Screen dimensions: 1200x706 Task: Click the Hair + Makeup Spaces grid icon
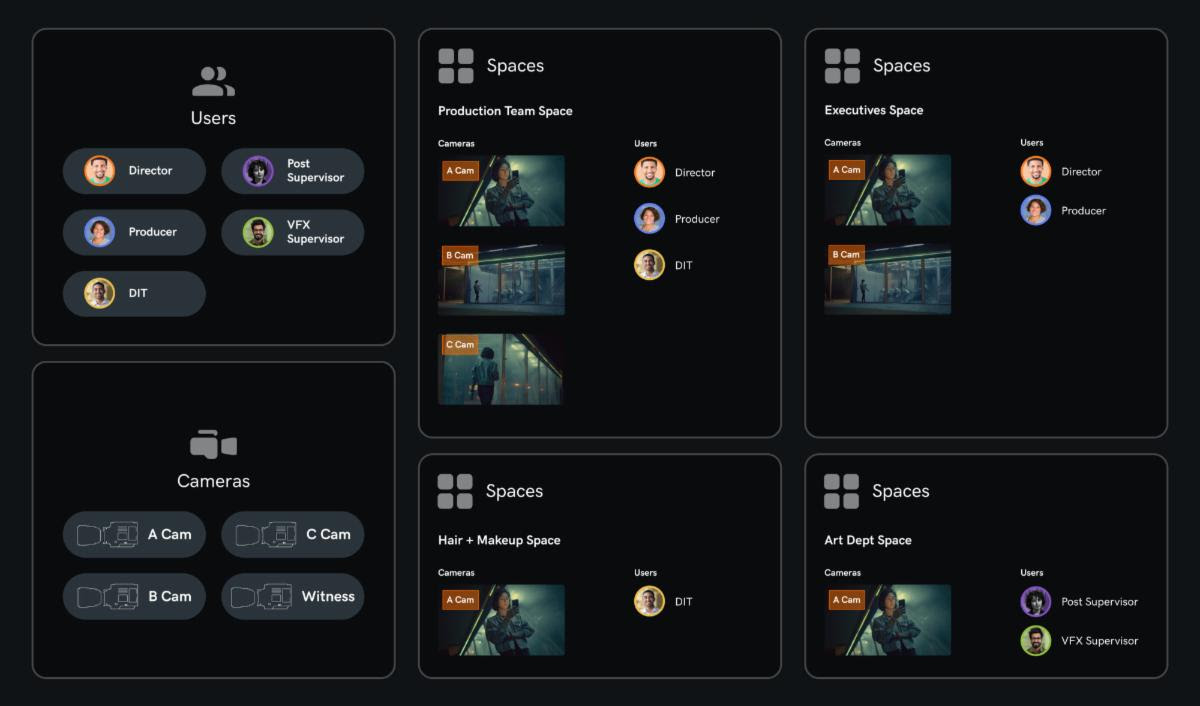(455, 491)
